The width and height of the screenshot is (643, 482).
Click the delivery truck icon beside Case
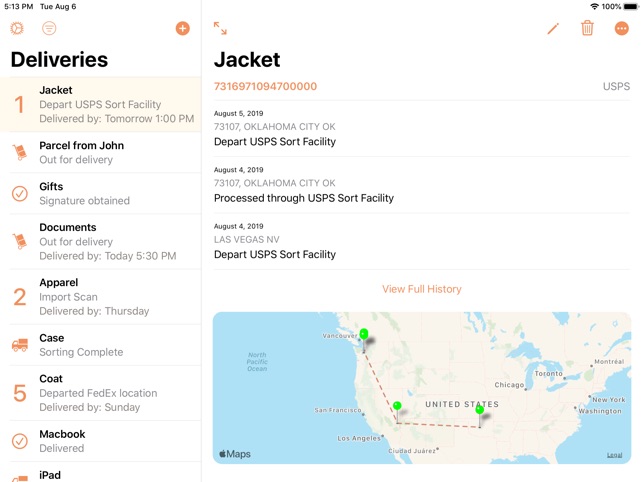coord(20,345)
